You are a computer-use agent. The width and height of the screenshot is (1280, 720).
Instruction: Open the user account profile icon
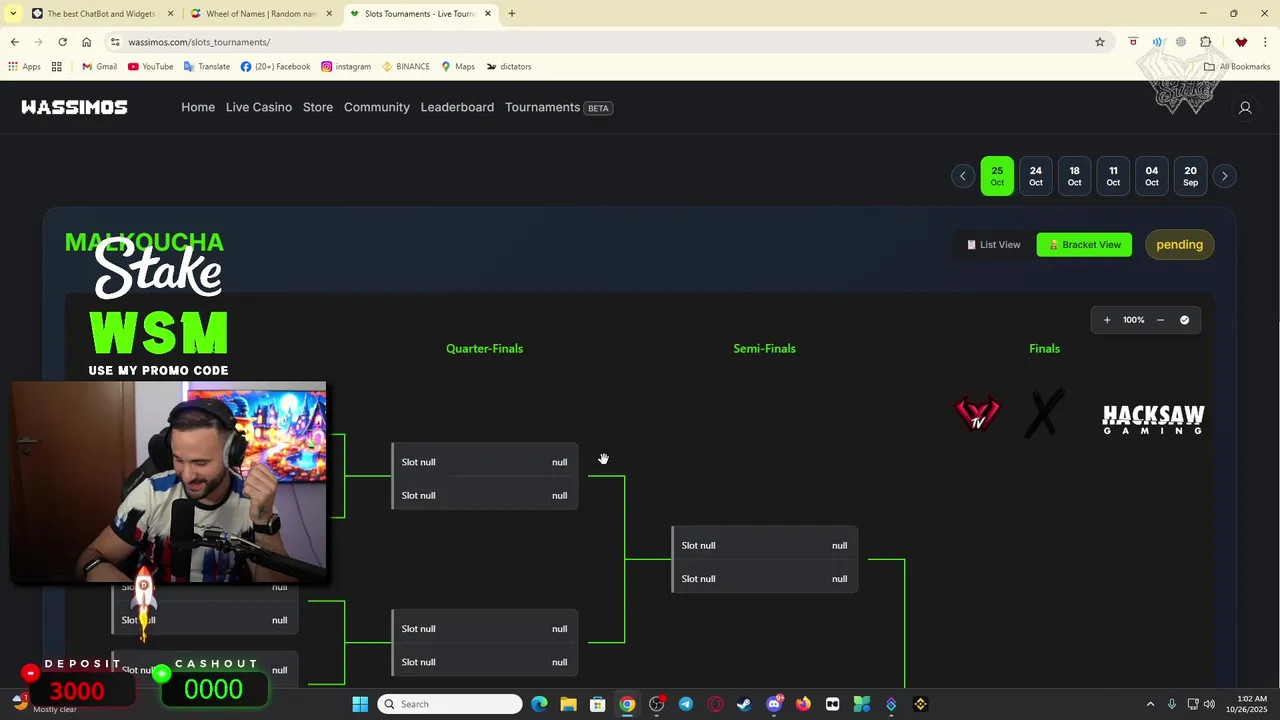[1245, 107]
